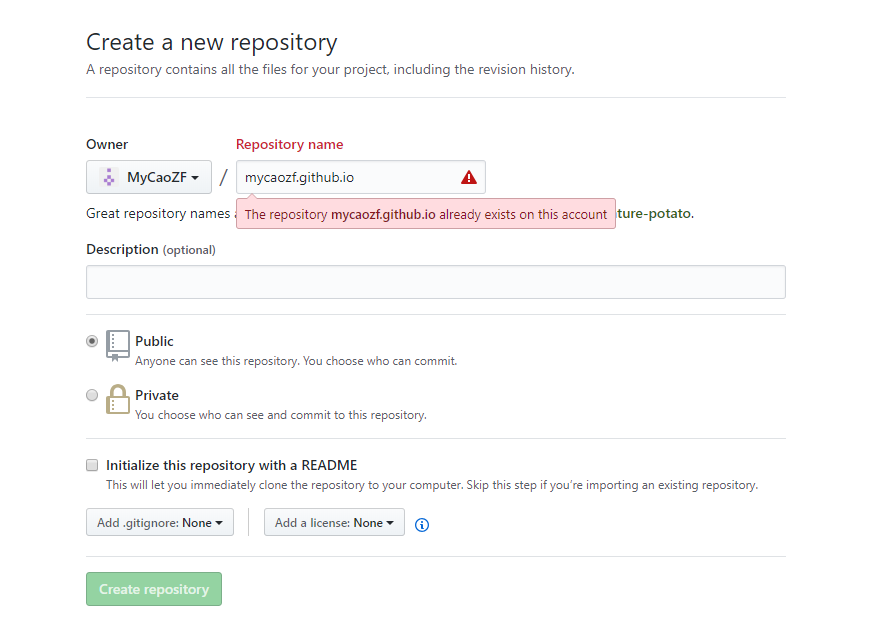Click the 'A repository contains all the files' subtitle

(330, 69)
